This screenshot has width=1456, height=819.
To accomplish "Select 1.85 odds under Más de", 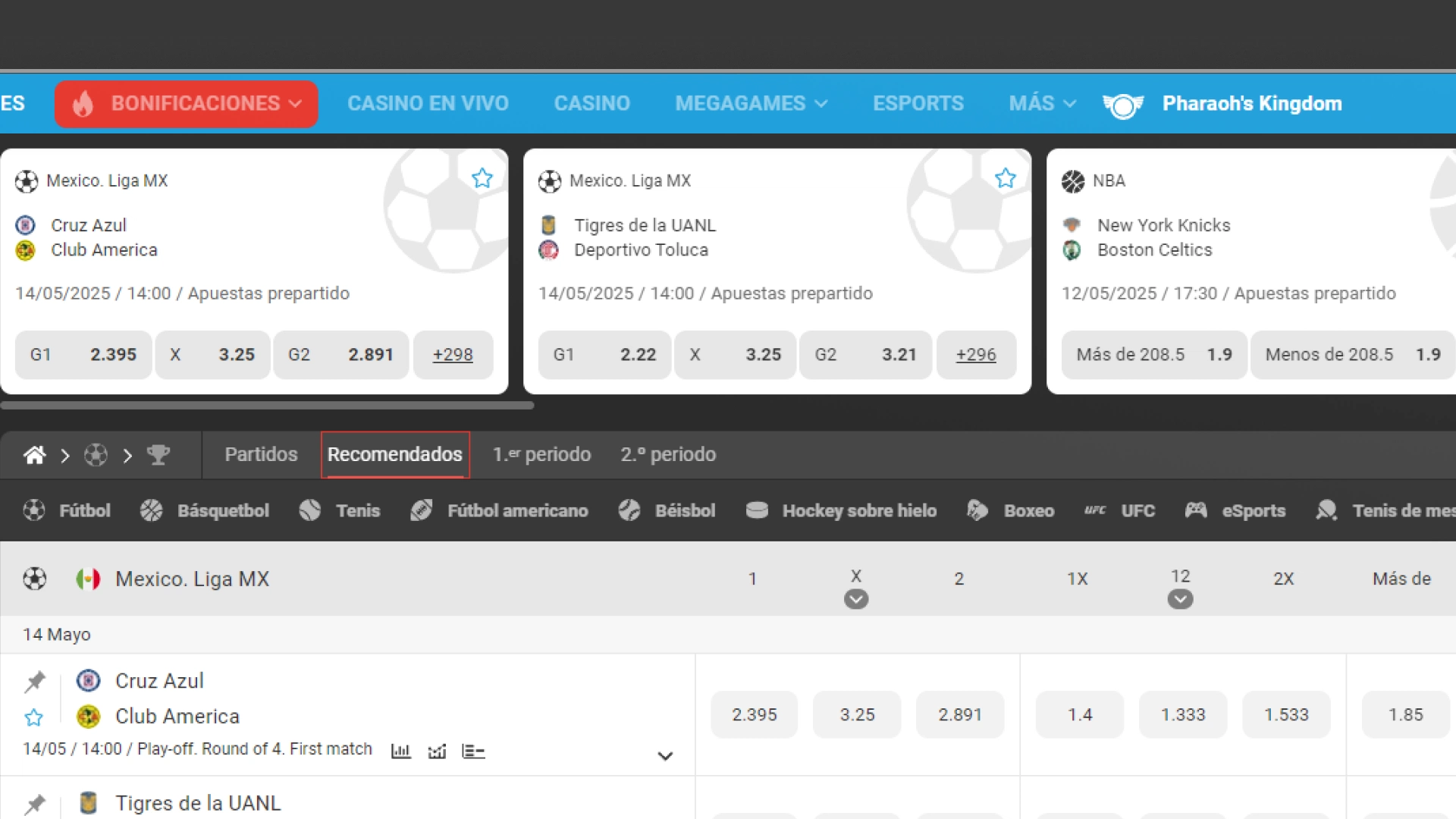I will [x=1406, y=714].
